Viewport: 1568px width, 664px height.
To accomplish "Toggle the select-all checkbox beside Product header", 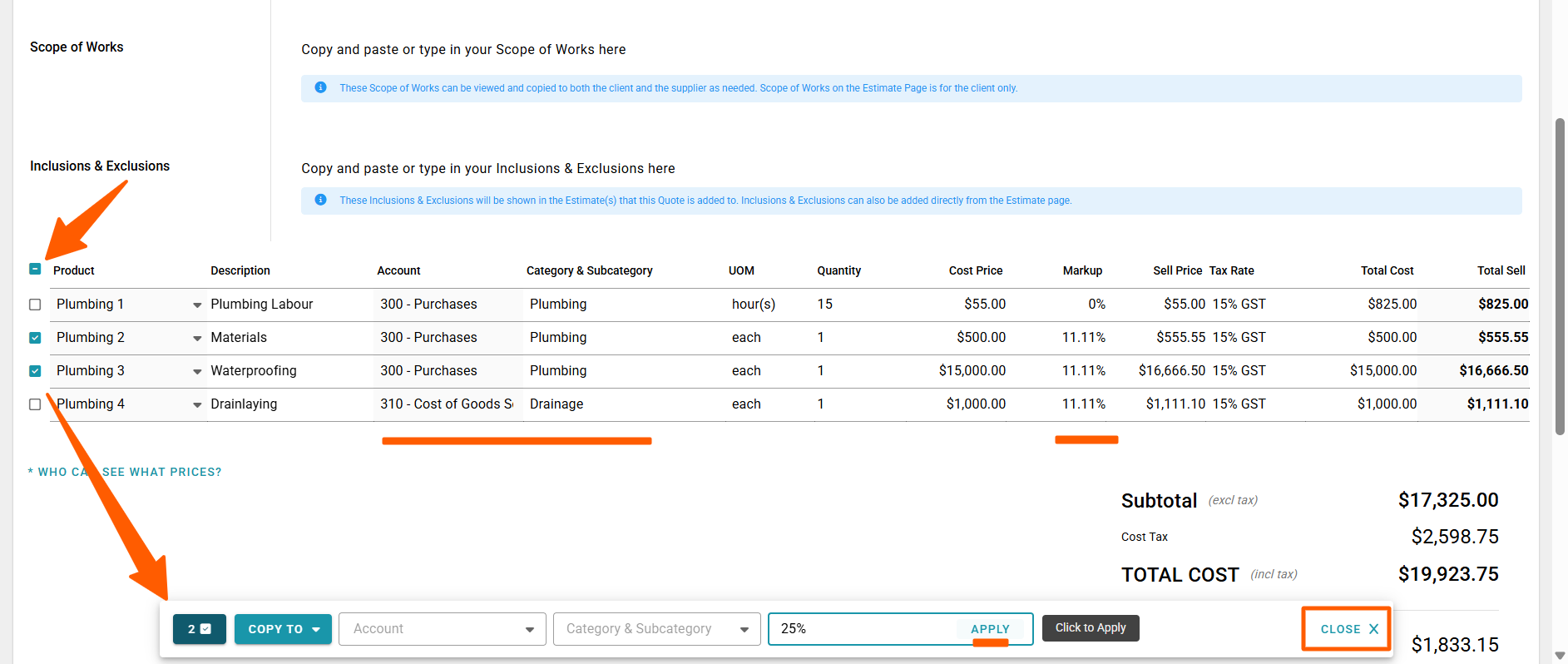I will click(x=35, y=269).
